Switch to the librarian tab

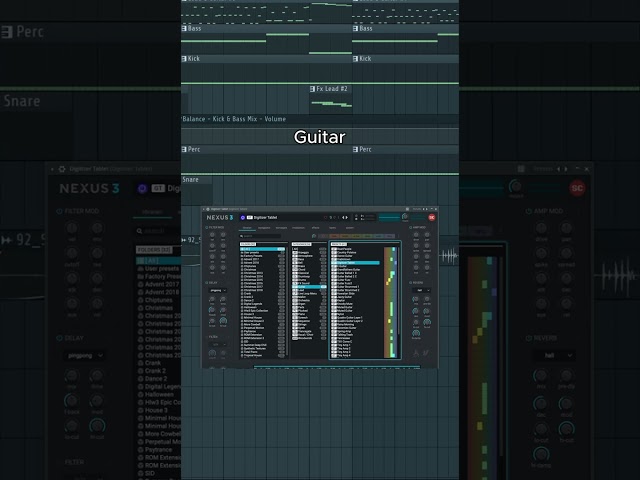click(247, 228)
